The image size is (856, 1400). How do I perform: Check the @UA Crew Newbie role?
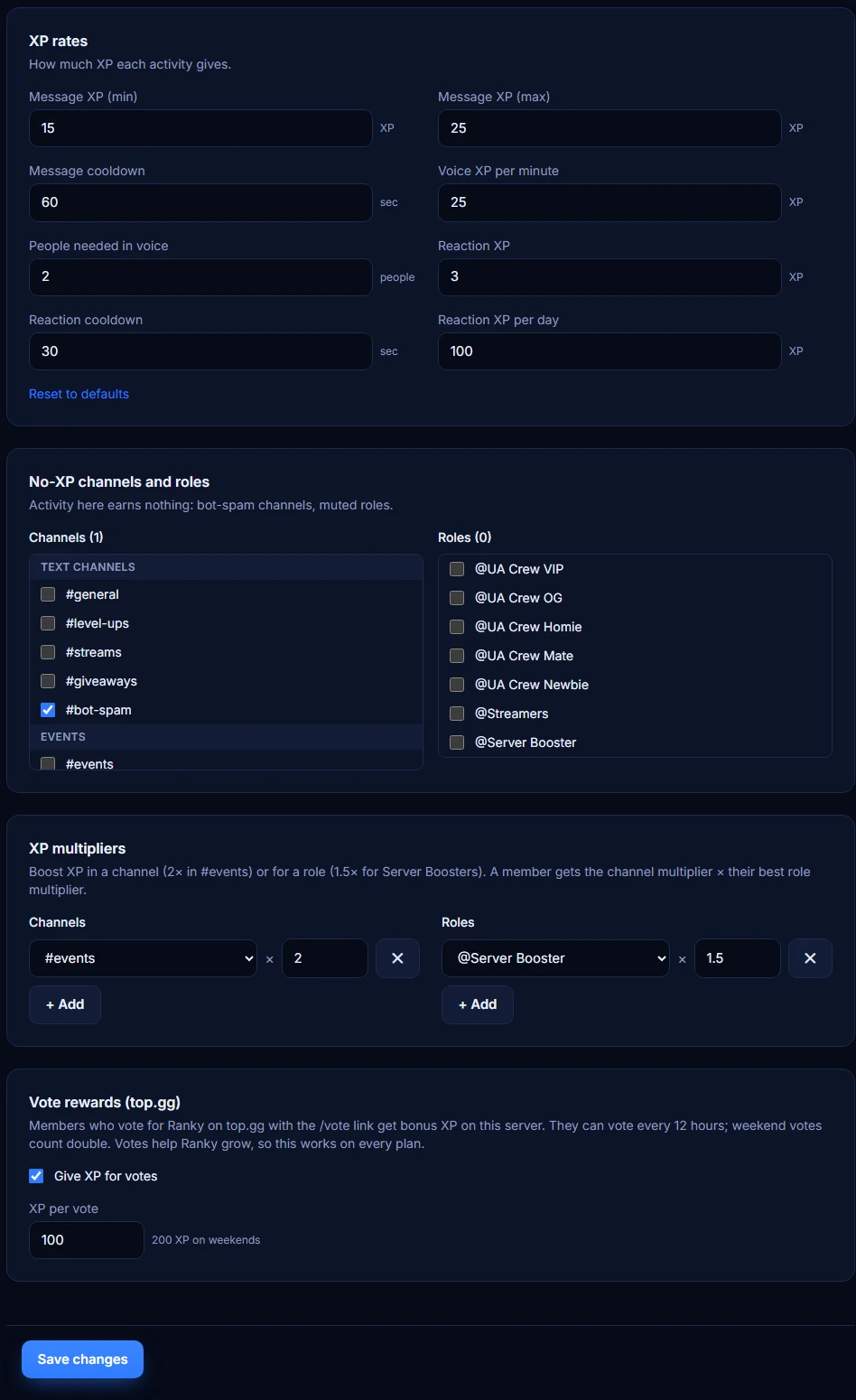click(457, 685)
